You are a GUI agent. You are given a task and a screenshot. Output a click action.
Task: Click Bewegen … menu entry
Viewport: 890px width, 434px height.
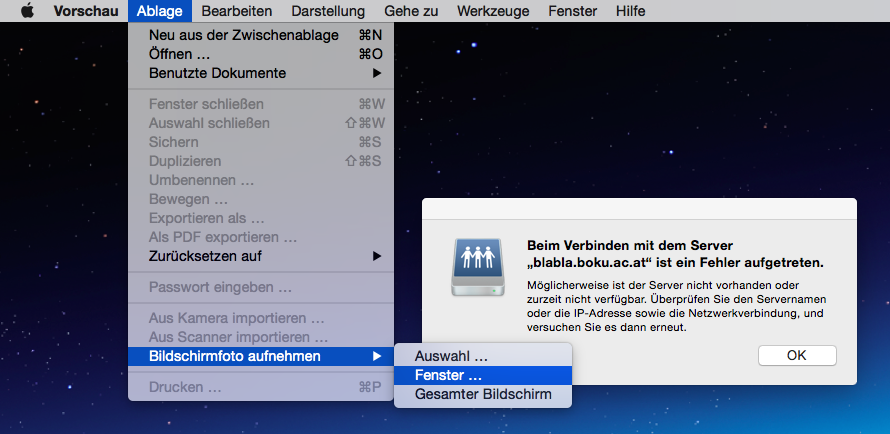[261, 199]
